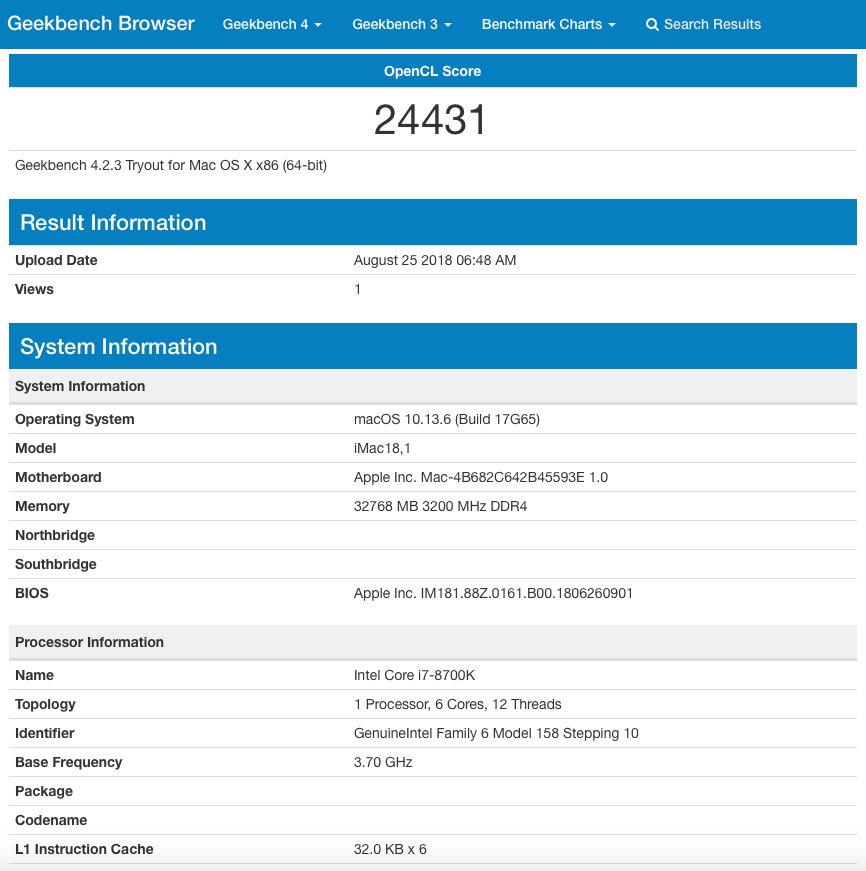866x871 pixels.
Task: Click the Model row label
Action: click(x=36, y=448)
